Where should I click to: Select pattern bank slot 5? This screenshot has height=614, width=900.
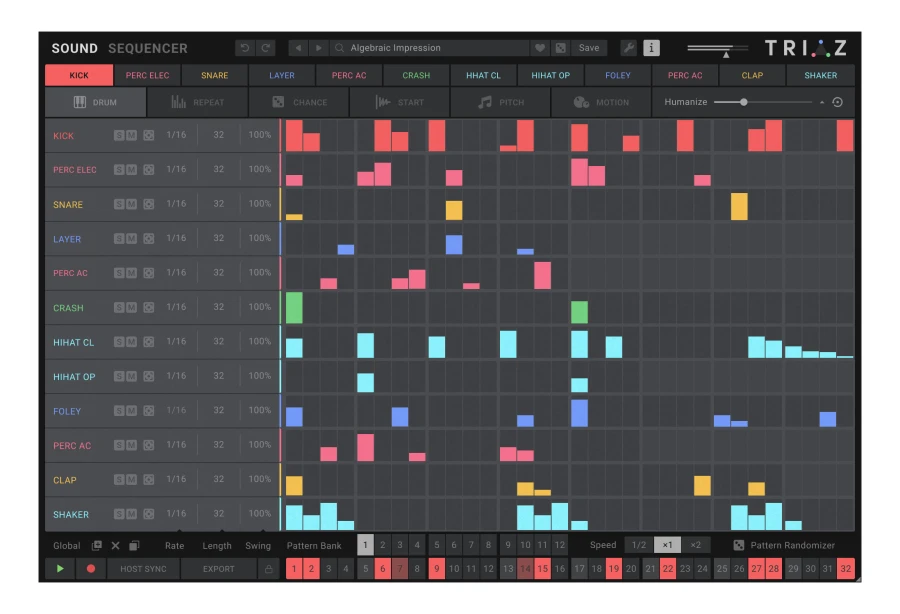[x=437, y=545]
